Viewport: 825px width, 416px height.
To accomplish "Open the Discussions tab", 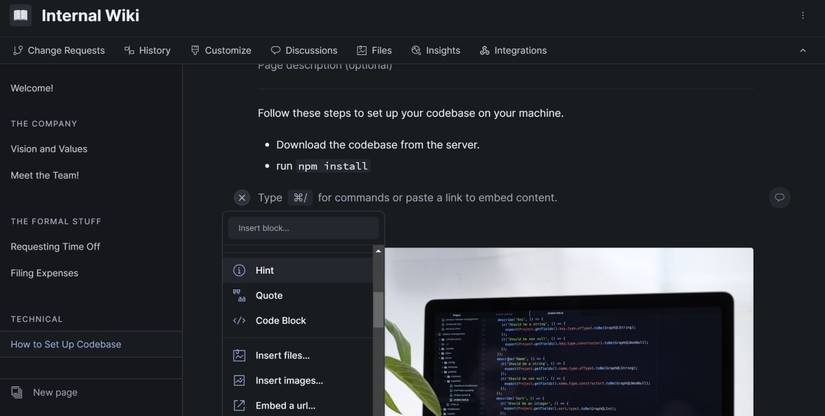I will [304, 50].
